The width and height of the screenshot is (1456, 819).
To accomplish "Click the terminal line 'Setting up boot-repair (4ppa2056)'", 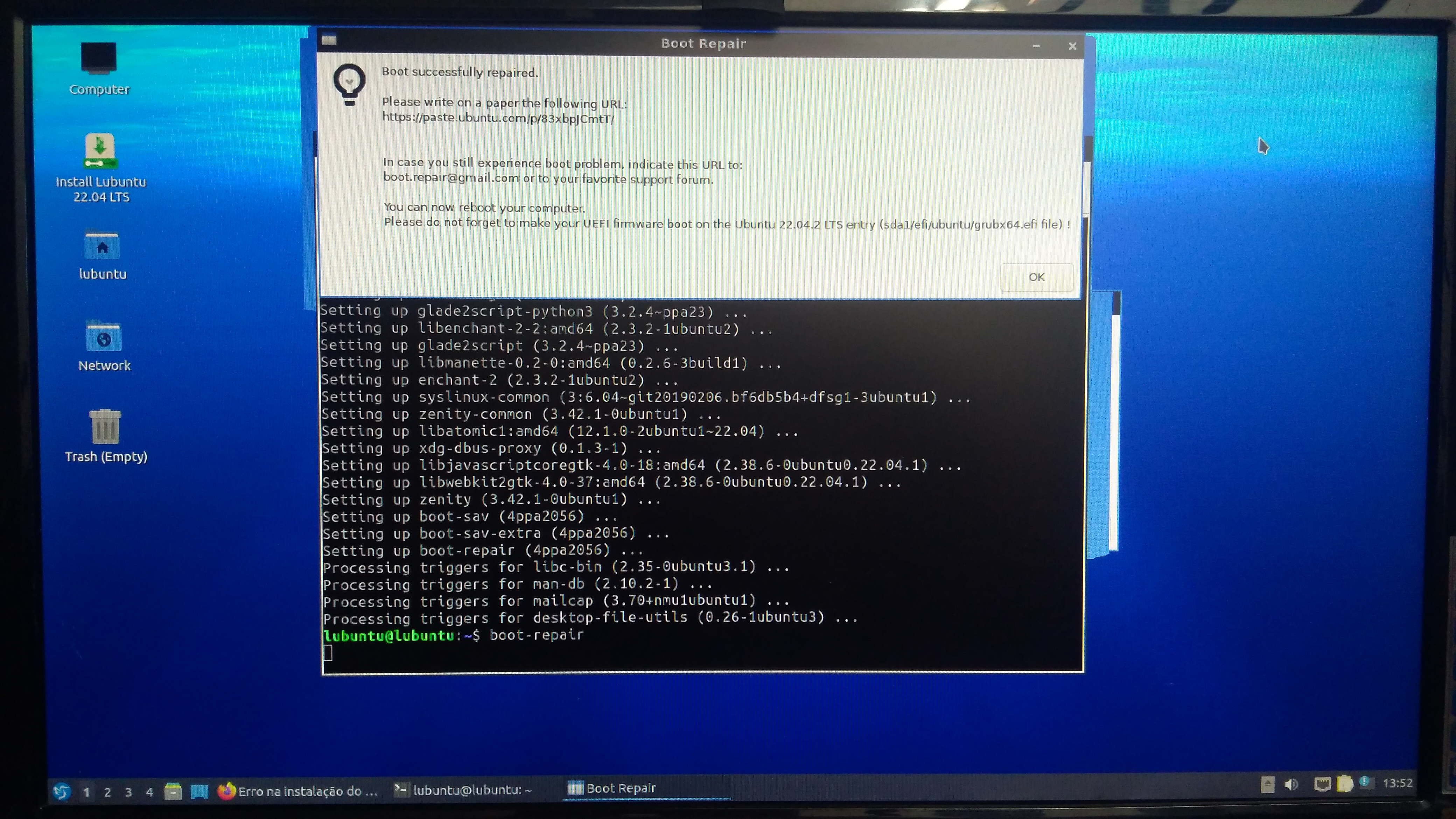I will point(483,550).
